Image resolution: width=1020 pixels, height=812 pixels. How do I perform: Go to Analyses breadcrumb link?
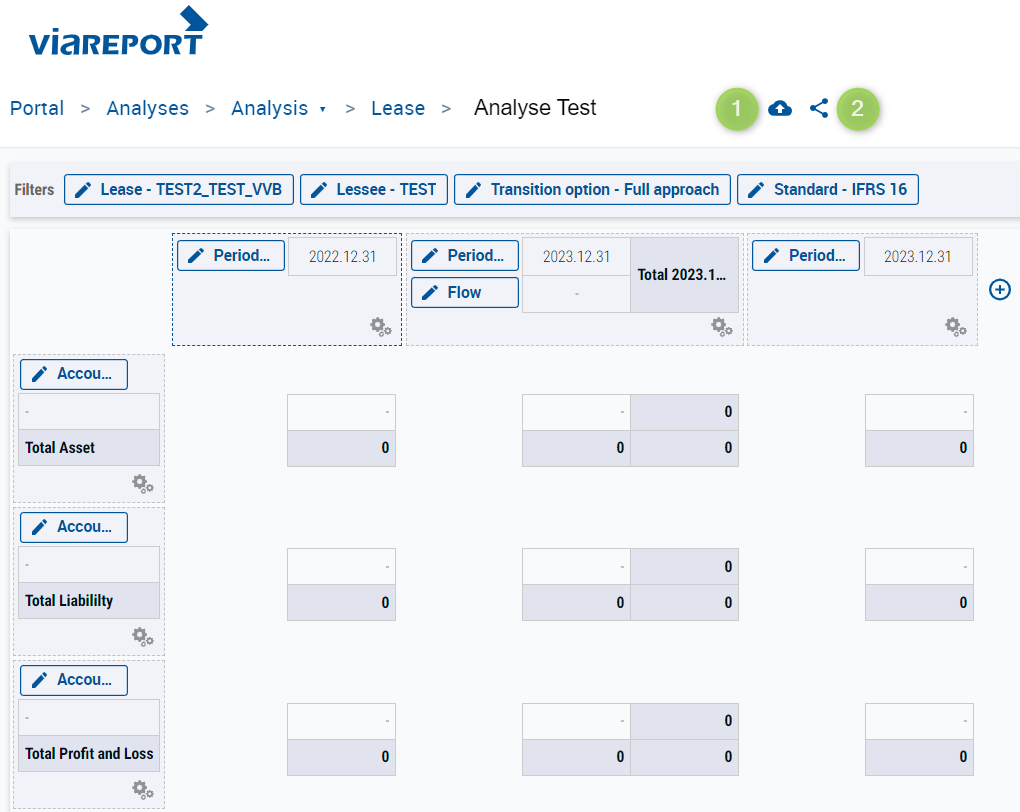coord(148,108)
